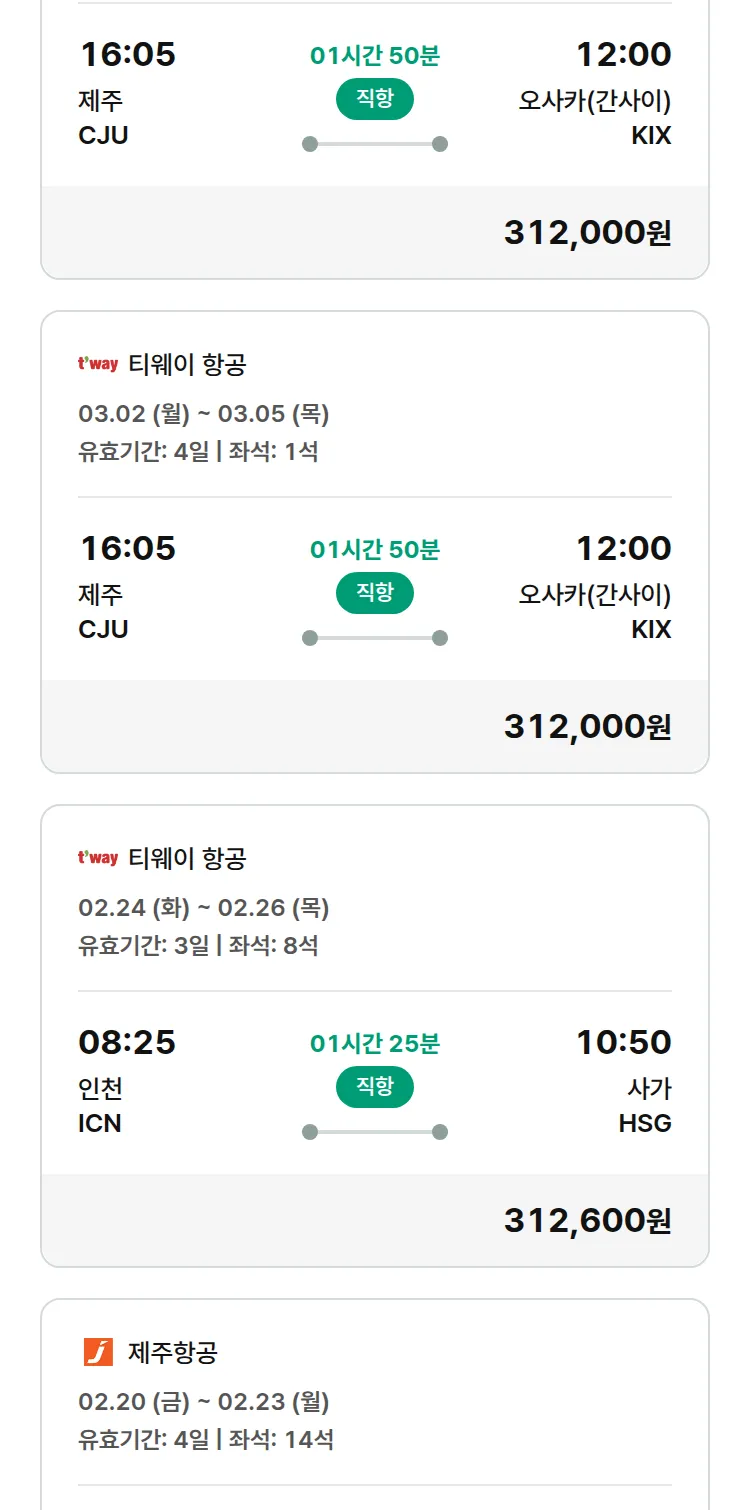Viewport: 750px width, 1510px height.
Task: Click t'way logo on the 02.24 flight card
Action: pos(98,858)
